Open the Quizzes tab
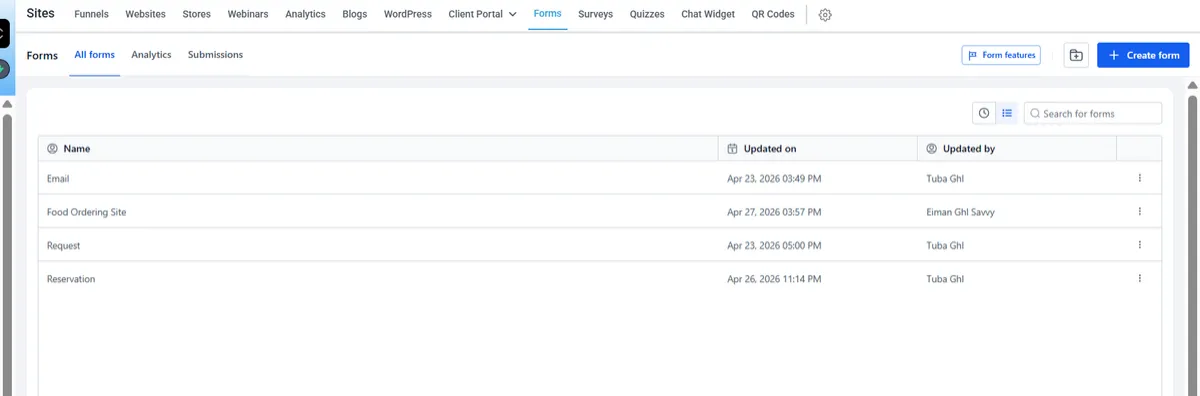This screenshot has width=1200, height=396. pyautogui.click(x=647, y=15)
